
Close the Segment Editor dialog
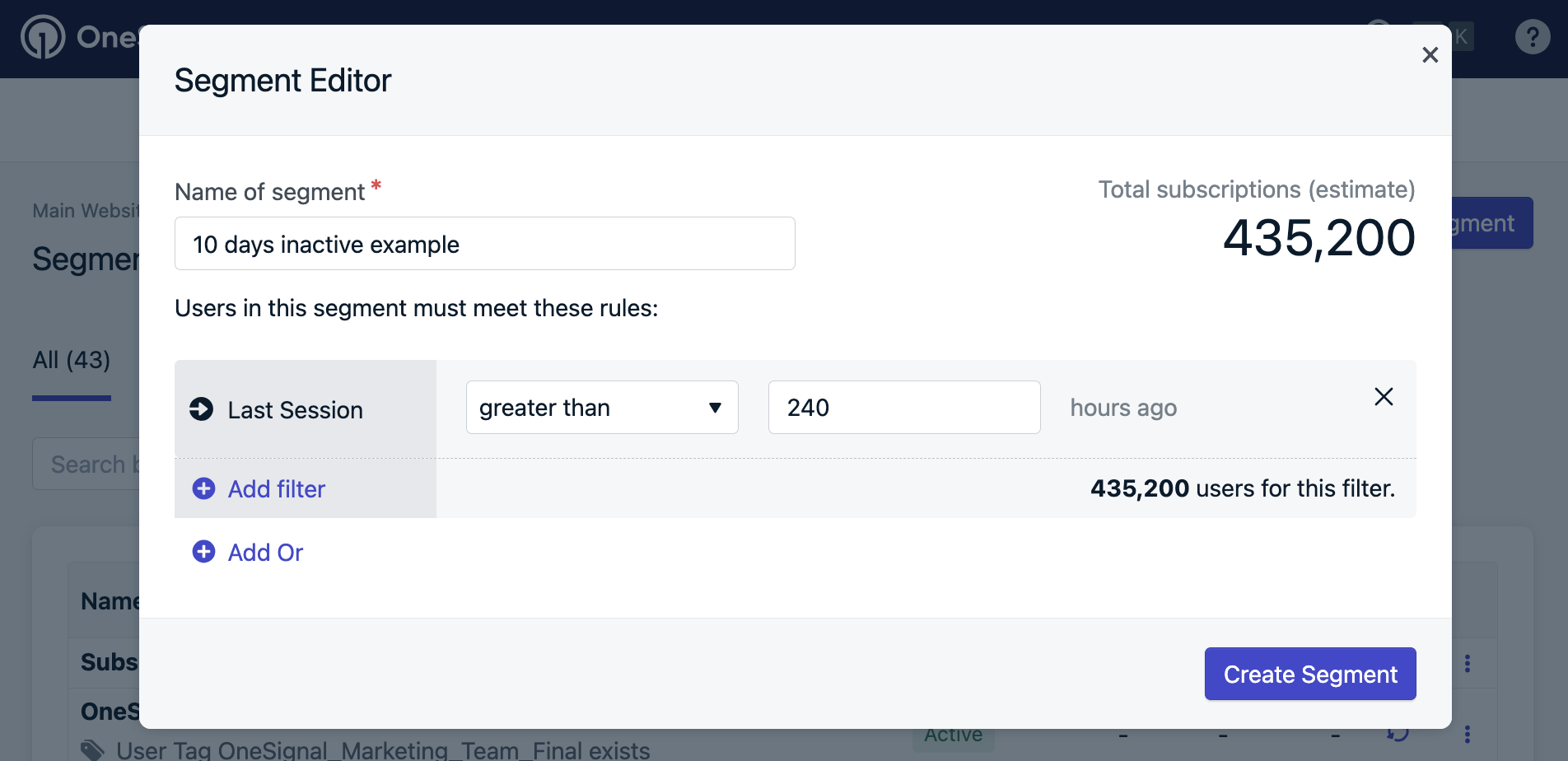click(x=1430, y=54)
